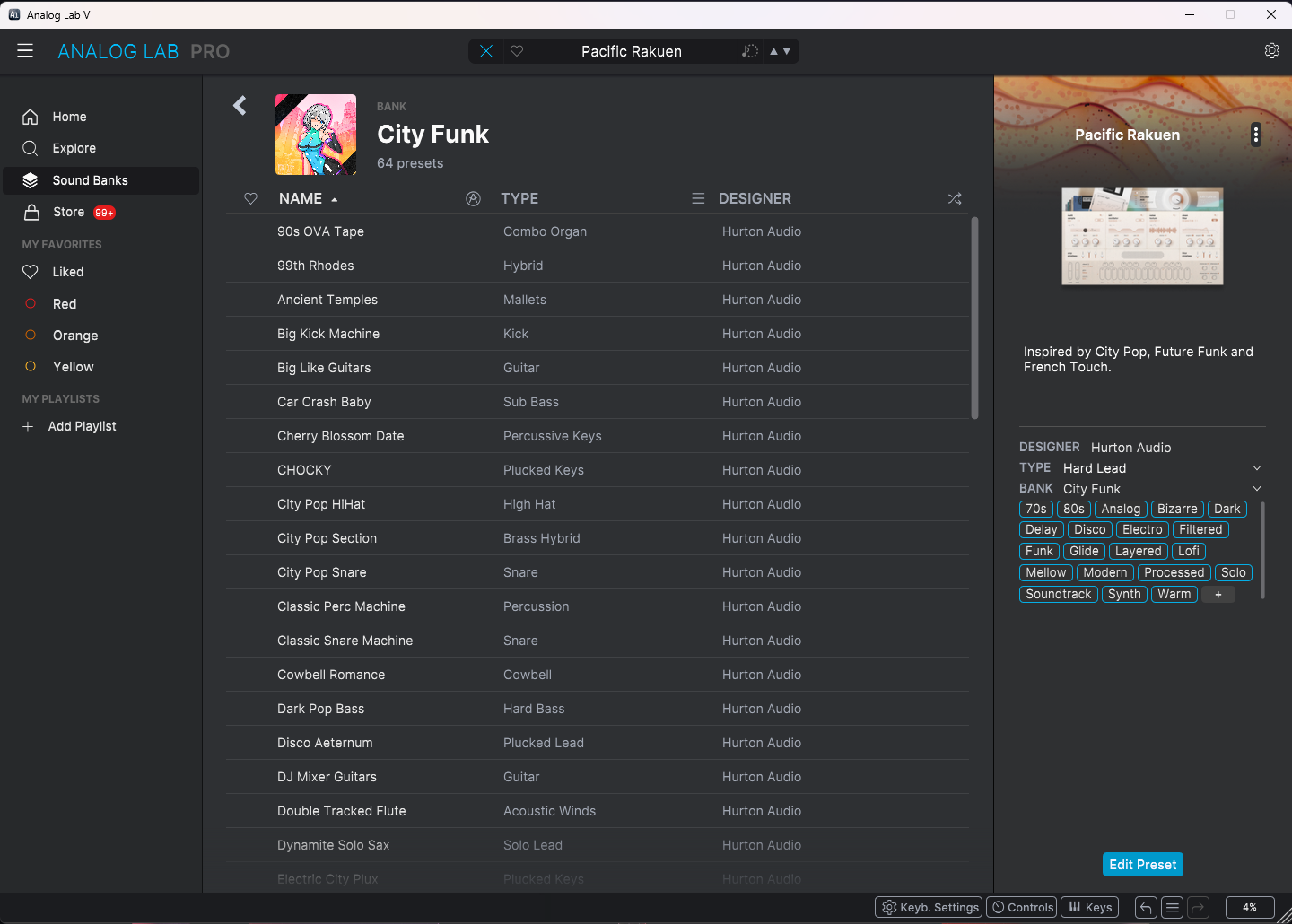Select the Car Crash Baby preset
1292x924 pixels.
(x=598, y=402)
